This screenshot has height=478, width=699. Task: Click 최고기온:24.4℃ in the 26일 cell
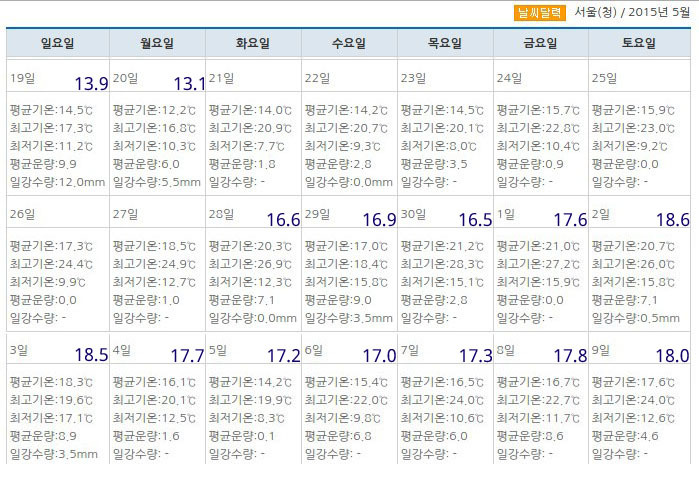(x=51, y=264)
